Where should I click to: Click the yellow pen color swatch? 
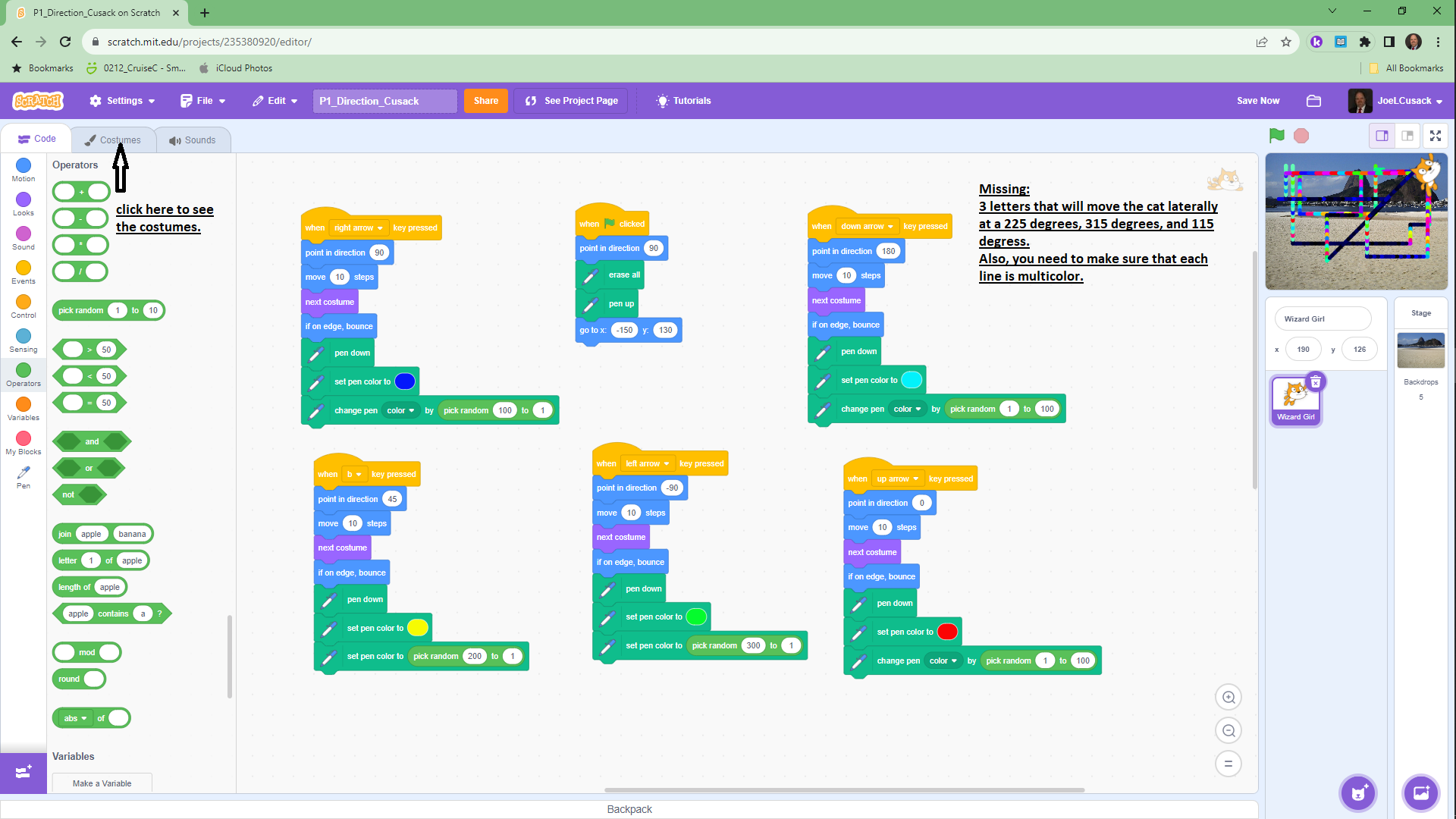click(418, 628)
